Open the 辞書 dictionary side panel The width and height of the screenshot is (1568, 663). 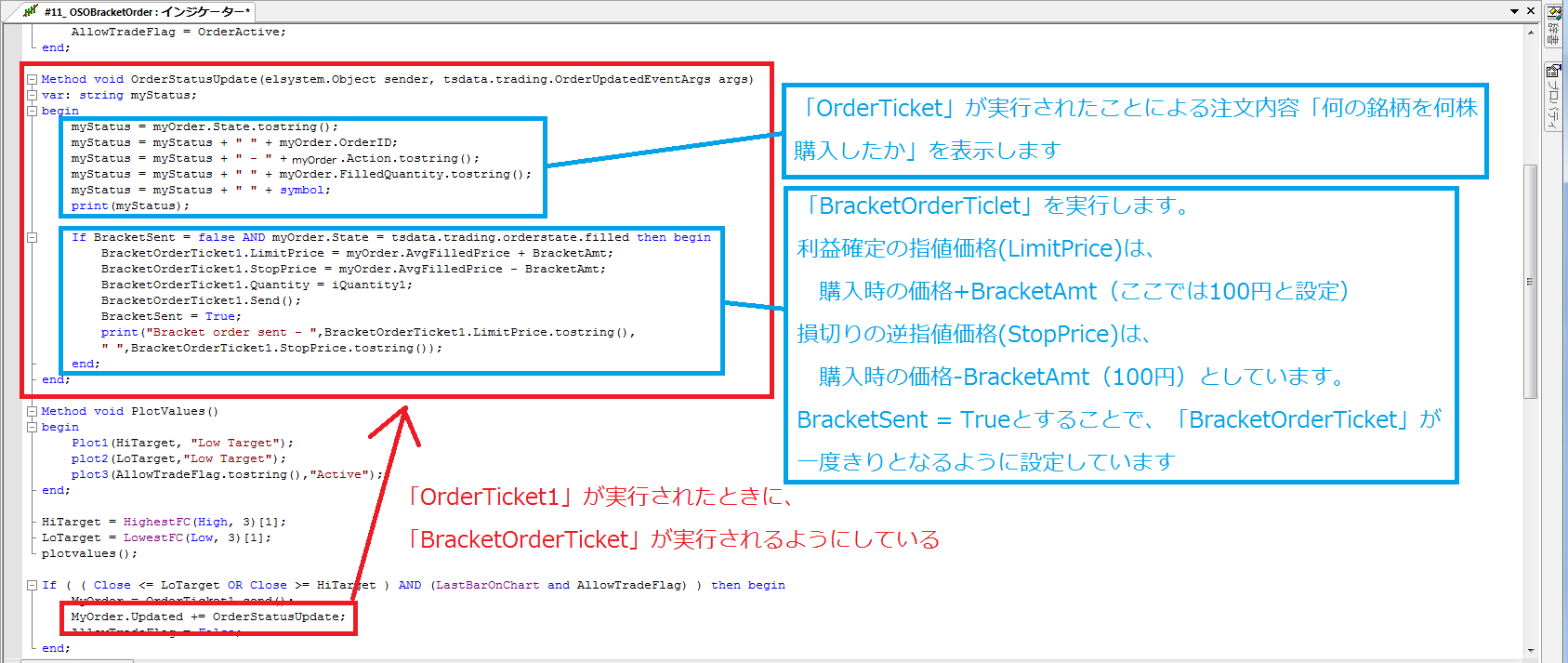click(x=1553, y=26)
